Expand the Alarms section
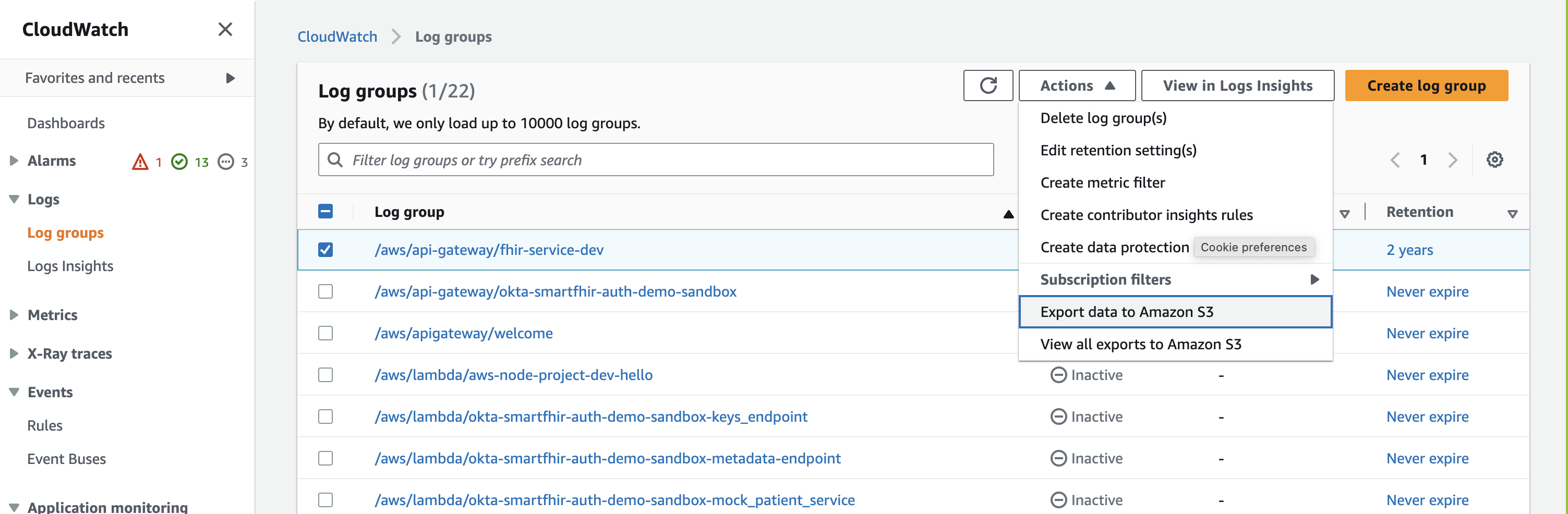 [x=14, y=161]
